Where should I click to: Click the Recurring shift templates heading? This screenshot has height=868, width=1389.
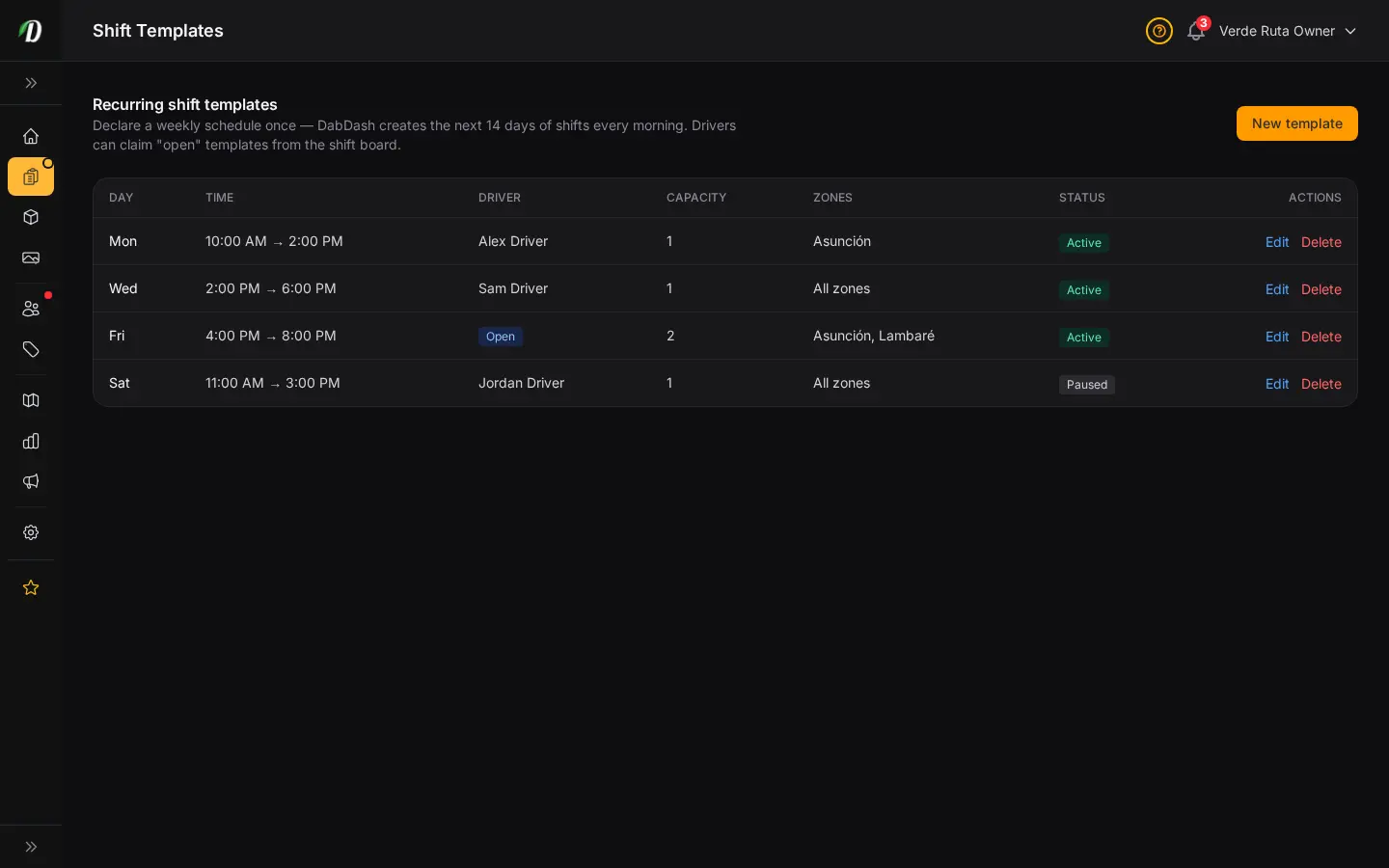click(x=185, y=104)
